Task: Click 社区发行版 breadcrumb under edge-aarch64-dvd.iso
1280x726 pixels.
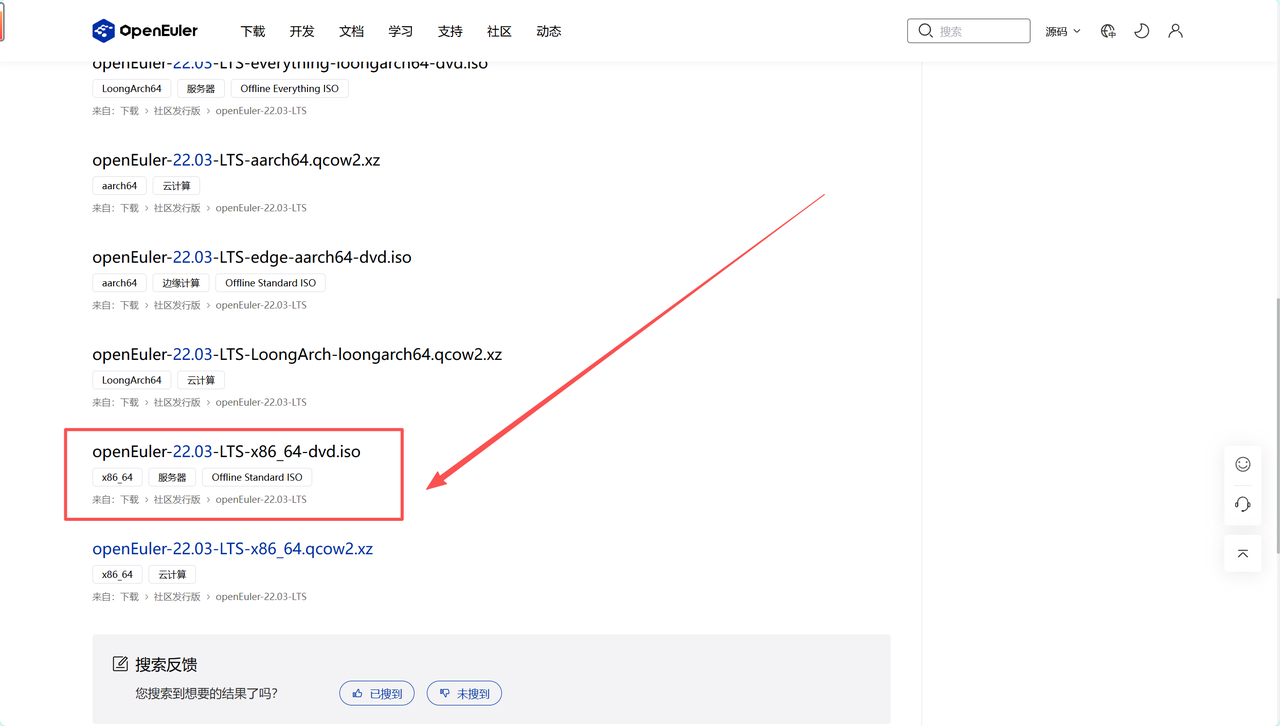Action: point(177,305)
